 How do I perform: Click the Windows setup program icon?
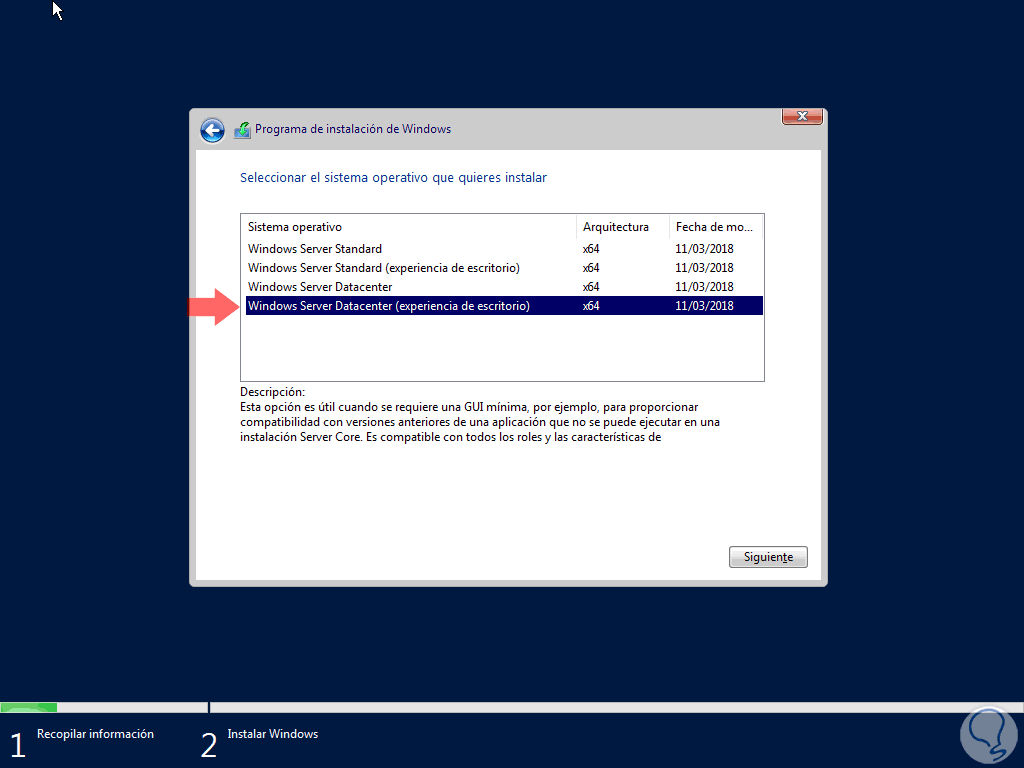(x=242, y=129)
